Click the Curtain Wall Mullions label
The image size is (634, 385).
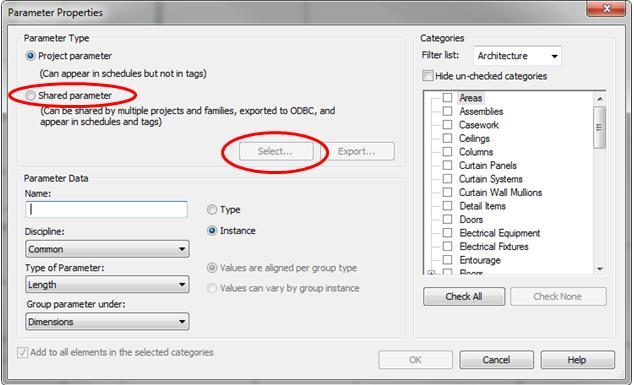(x=500, y=192)
